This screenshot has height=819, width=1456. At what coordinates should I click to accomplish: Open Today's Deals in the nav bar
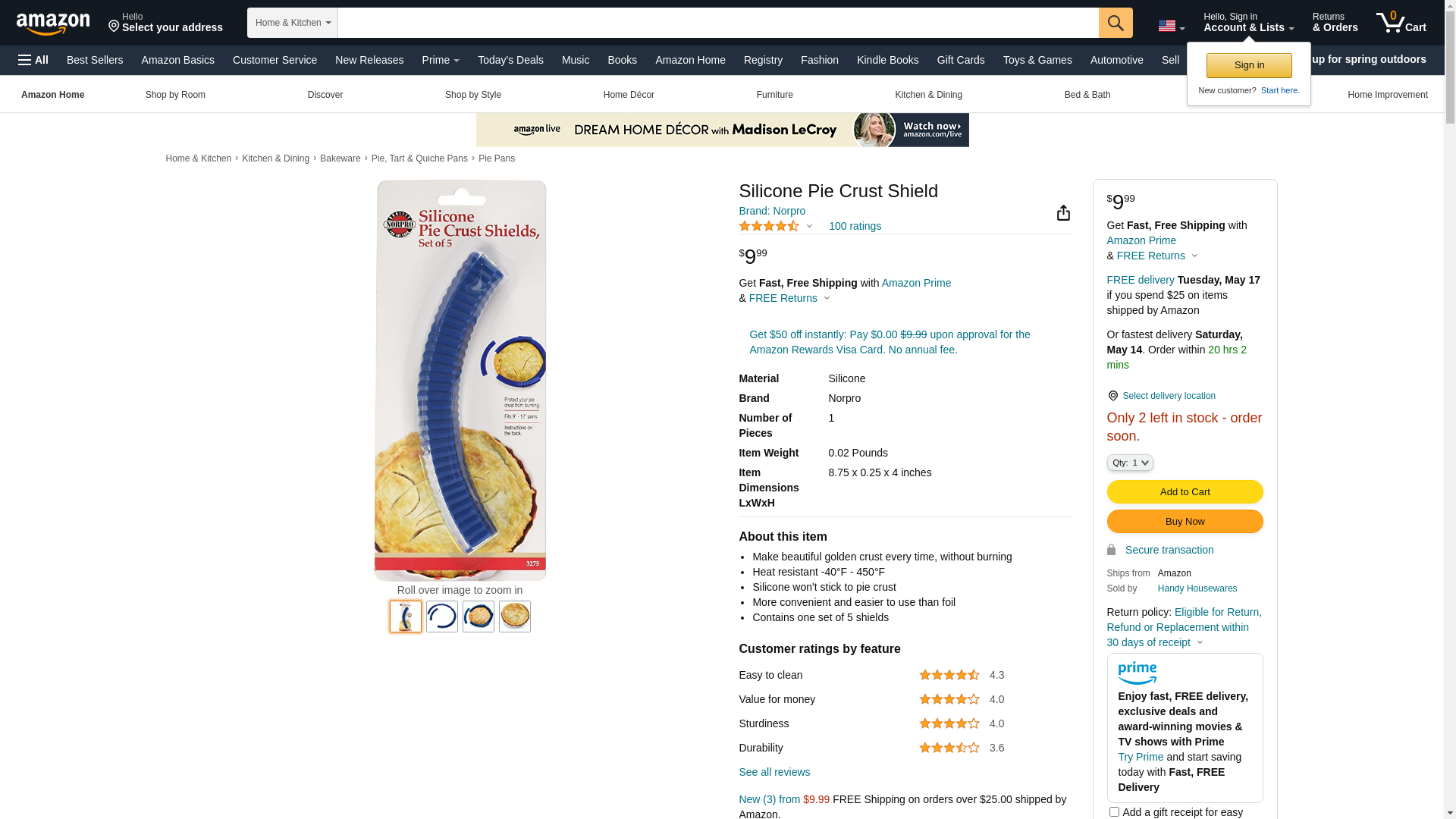coord(510,60)
